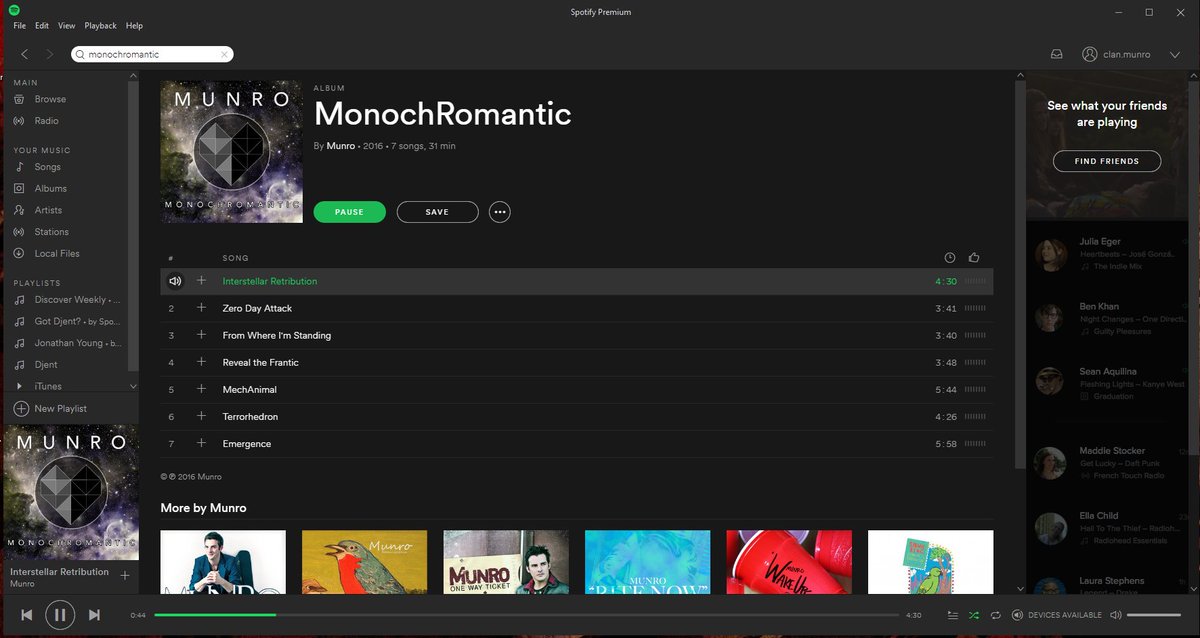
Task: Mute with the volume speaker icon
Action: pos(1116,615)
